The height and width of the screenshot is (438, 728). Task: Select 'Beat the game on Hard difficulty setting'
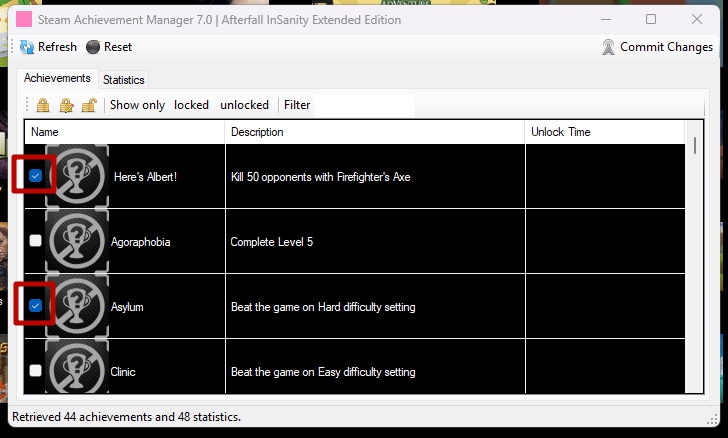point(323,307)
